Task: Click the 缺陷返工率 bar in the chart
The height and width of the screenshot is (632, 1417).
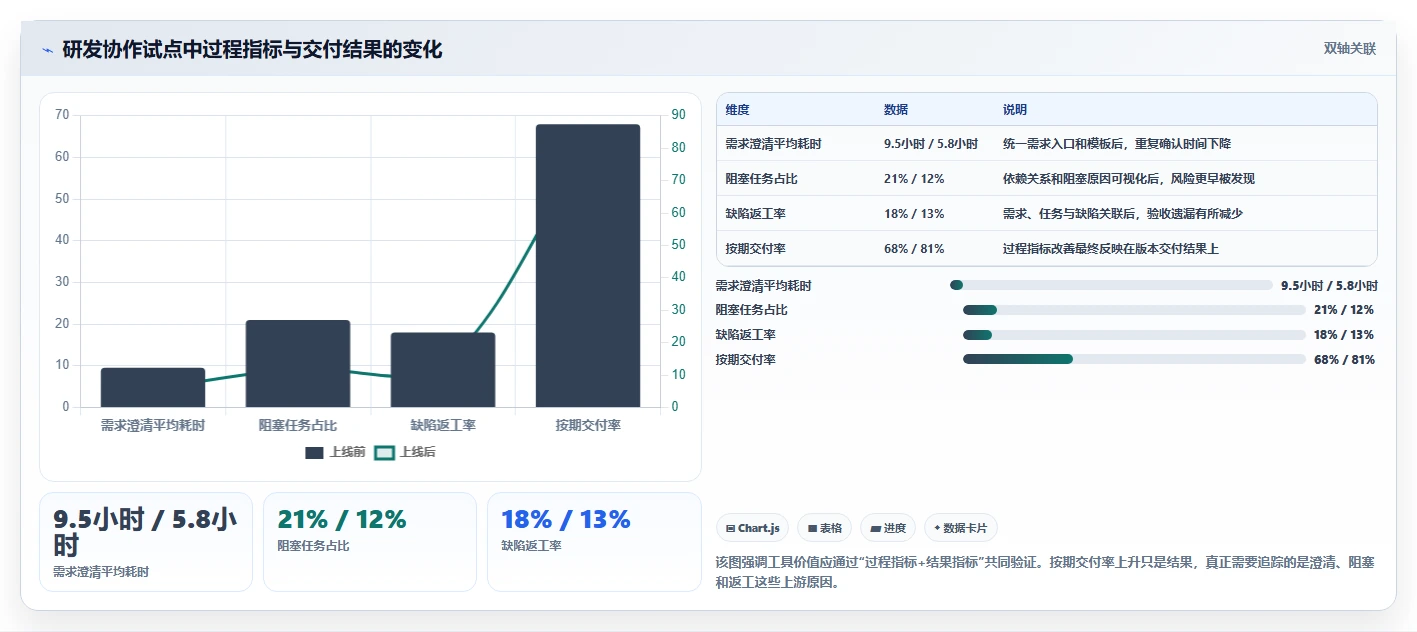Action: tap(443, 370)
